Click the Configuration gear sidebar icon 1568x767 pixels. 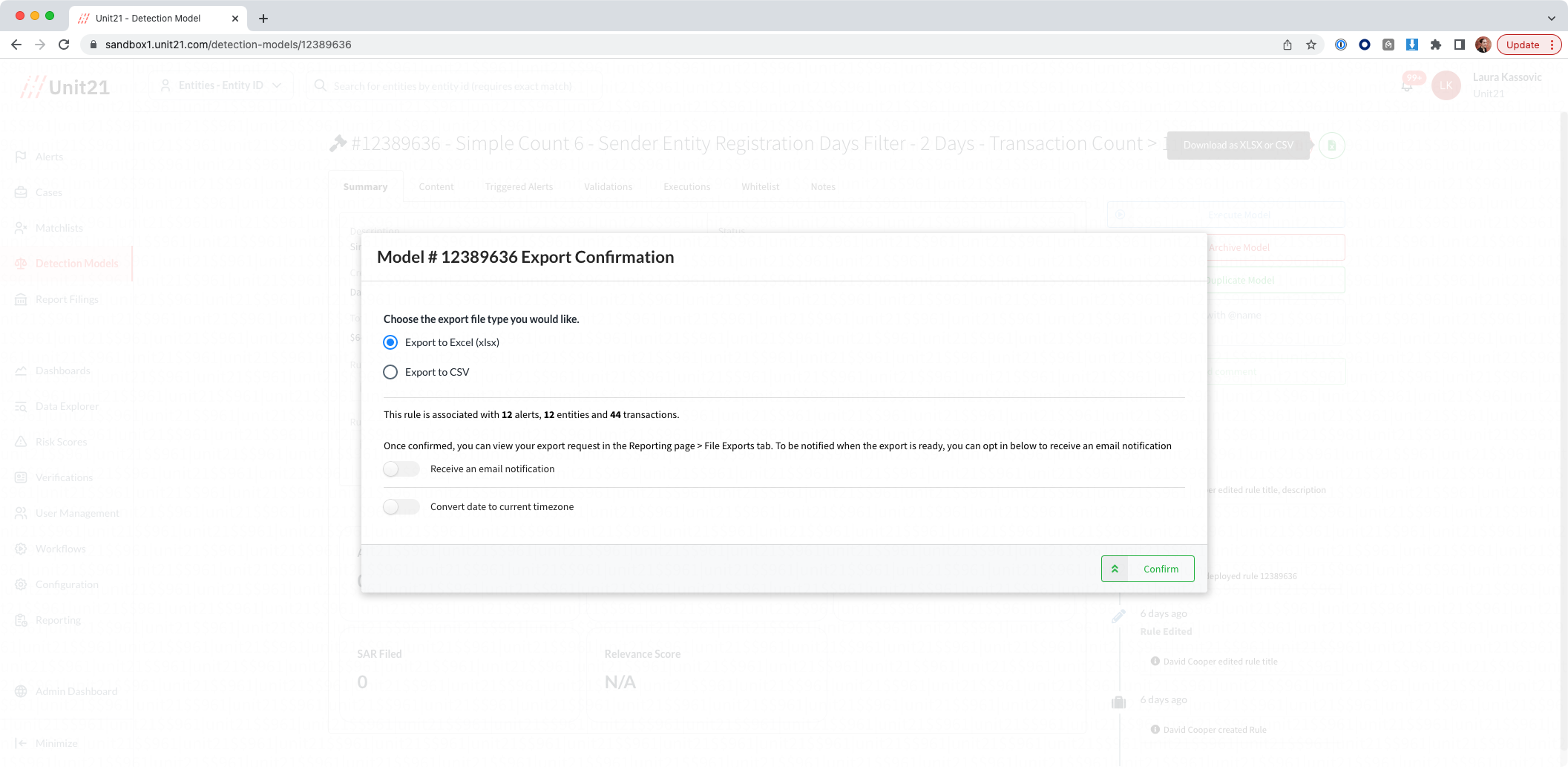point(21,584)
